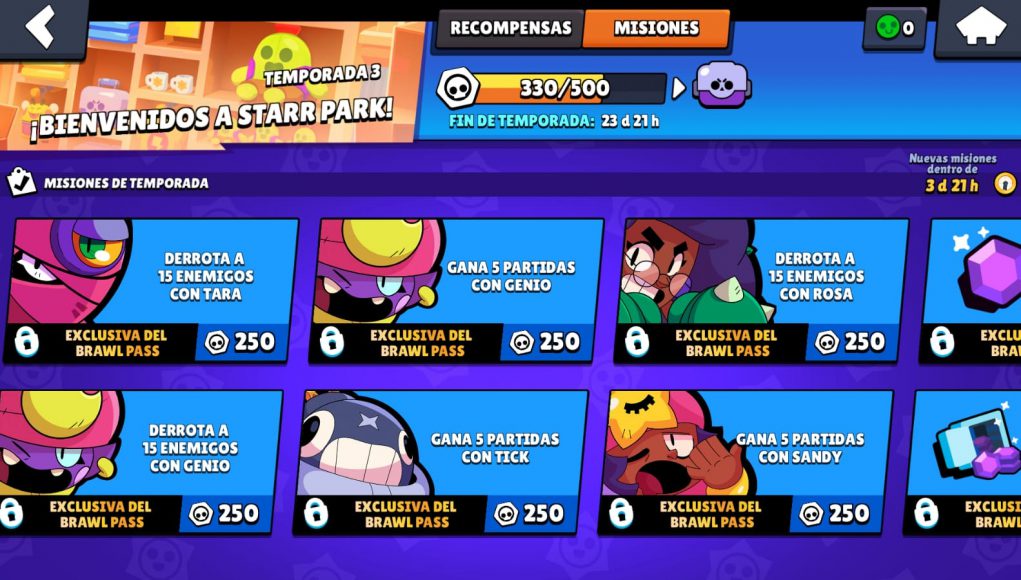Tap the Misiones de Temporada checklist icon
This screenshot has width=1021, height=580.
click(21, 182)
